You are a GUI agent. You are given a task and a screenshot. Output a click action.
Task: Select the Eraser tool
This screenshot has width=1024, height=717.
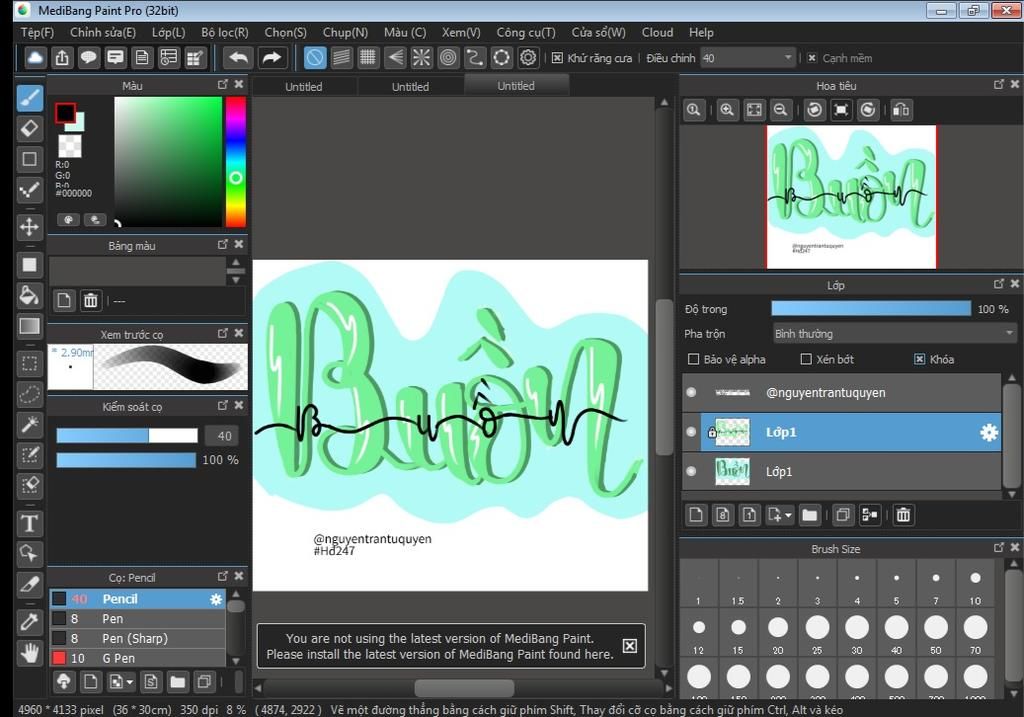click(29, 129)
